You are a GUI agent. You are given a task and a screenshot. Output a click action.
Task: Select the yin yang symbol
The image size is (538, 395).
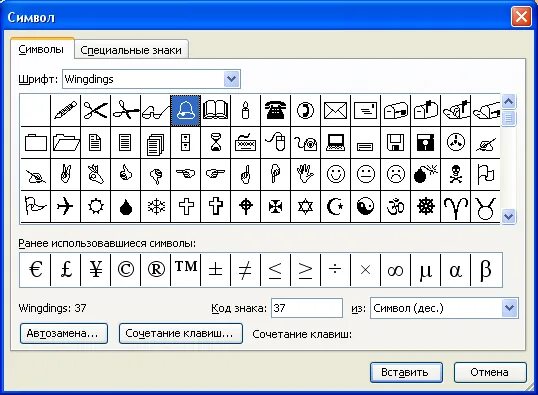point(365,207)
